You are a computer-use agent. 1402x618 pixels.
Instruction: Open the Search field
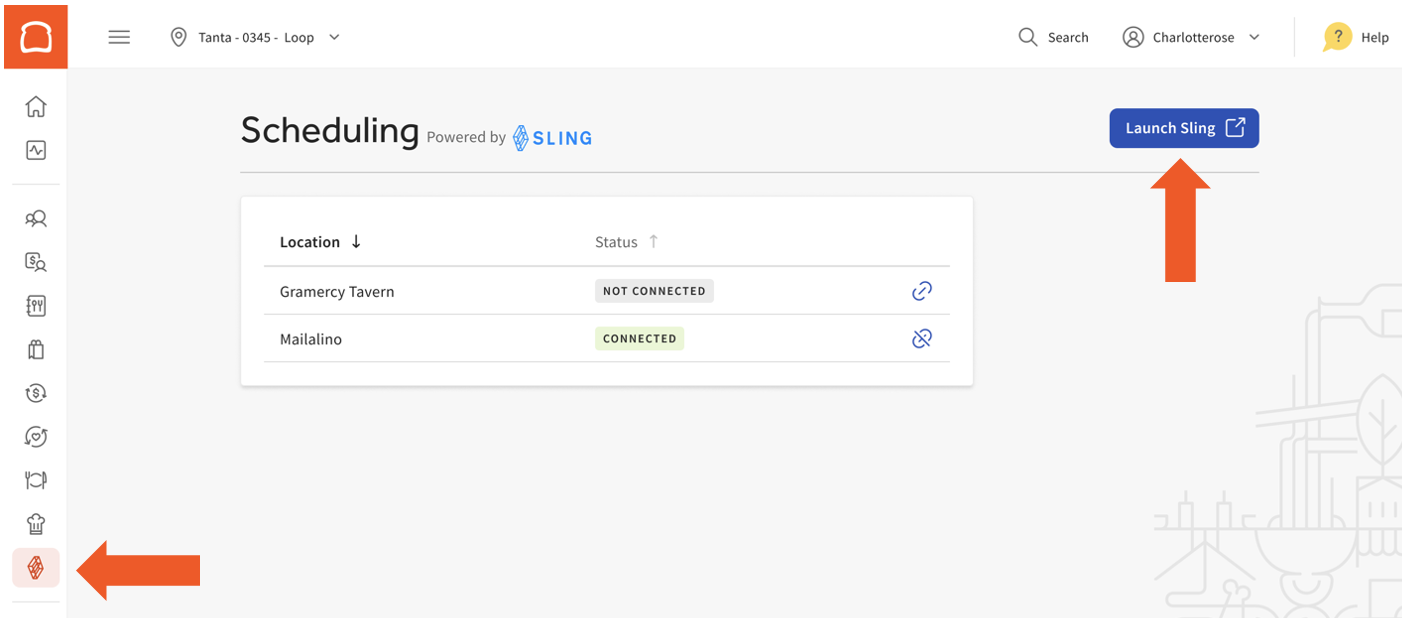(x=1053, y=37)
